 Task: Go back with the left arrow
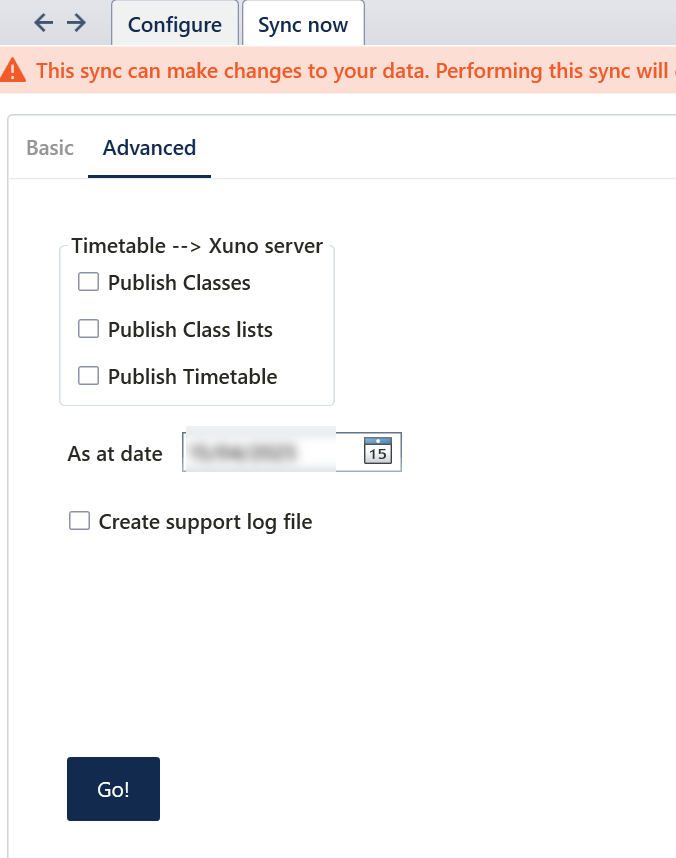point(43,23)
